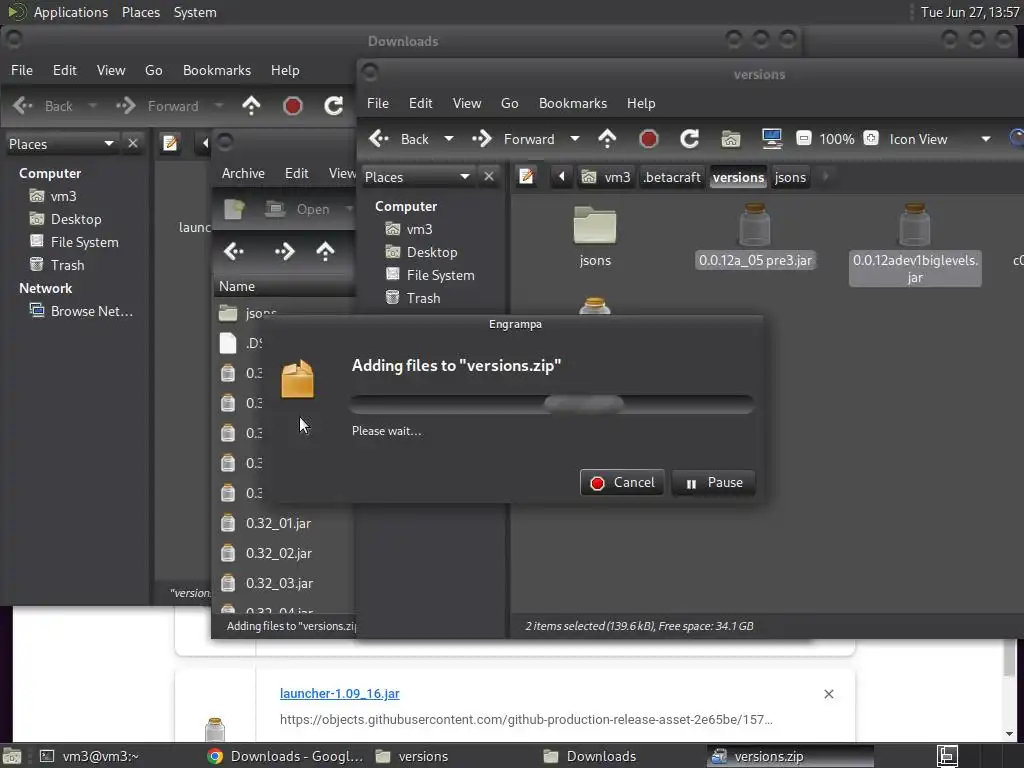Open File menu in versions window

tap(377, 103)
